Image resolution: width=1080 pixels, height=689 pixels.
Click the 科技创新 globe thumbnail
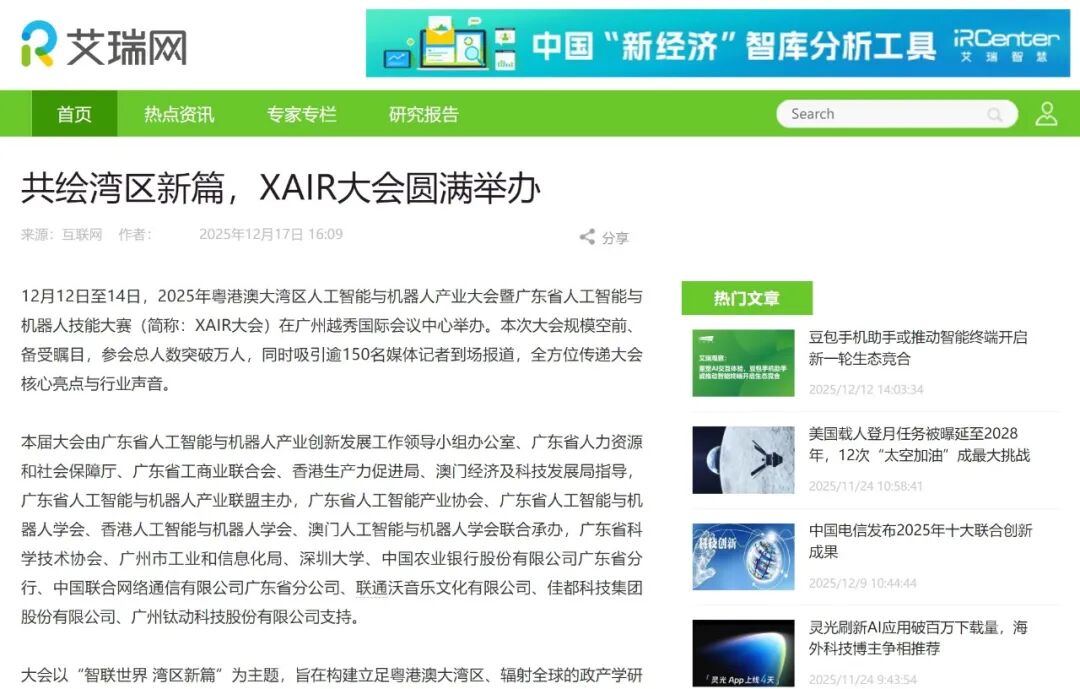click(x=743, y=557)
